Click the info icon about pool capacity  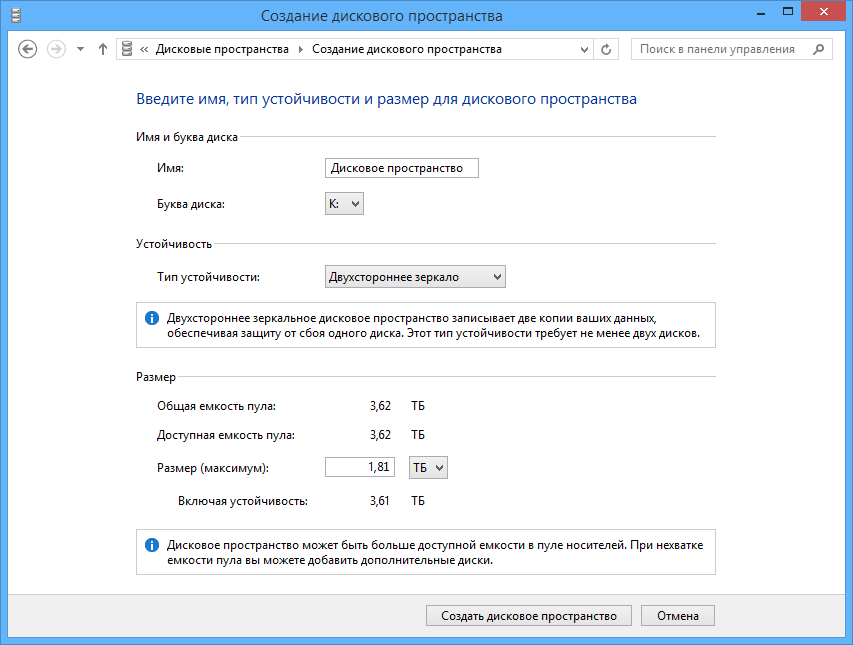pos(152,542)
